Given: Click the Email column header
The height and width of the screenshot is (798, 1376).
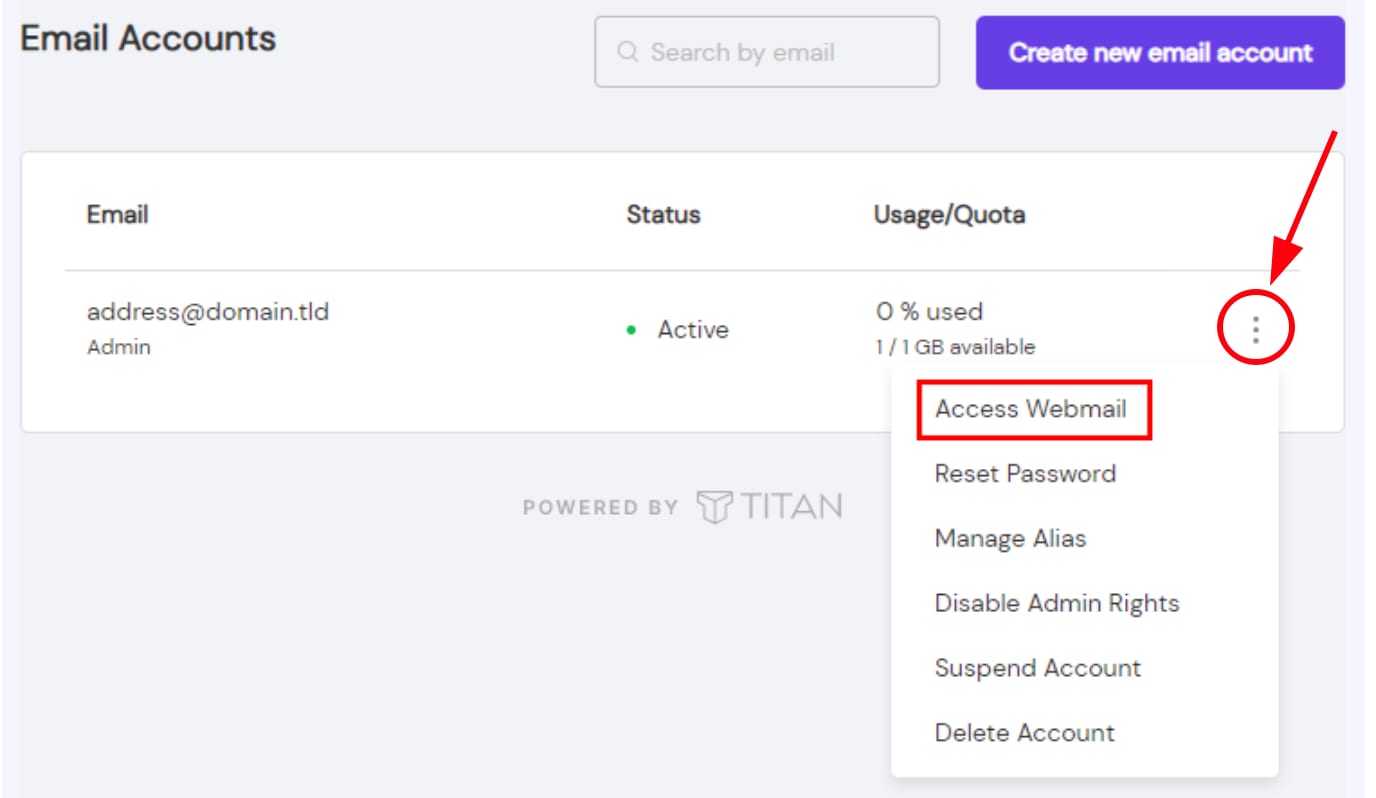Looking at the screenshot, I should tap(117, 213).
